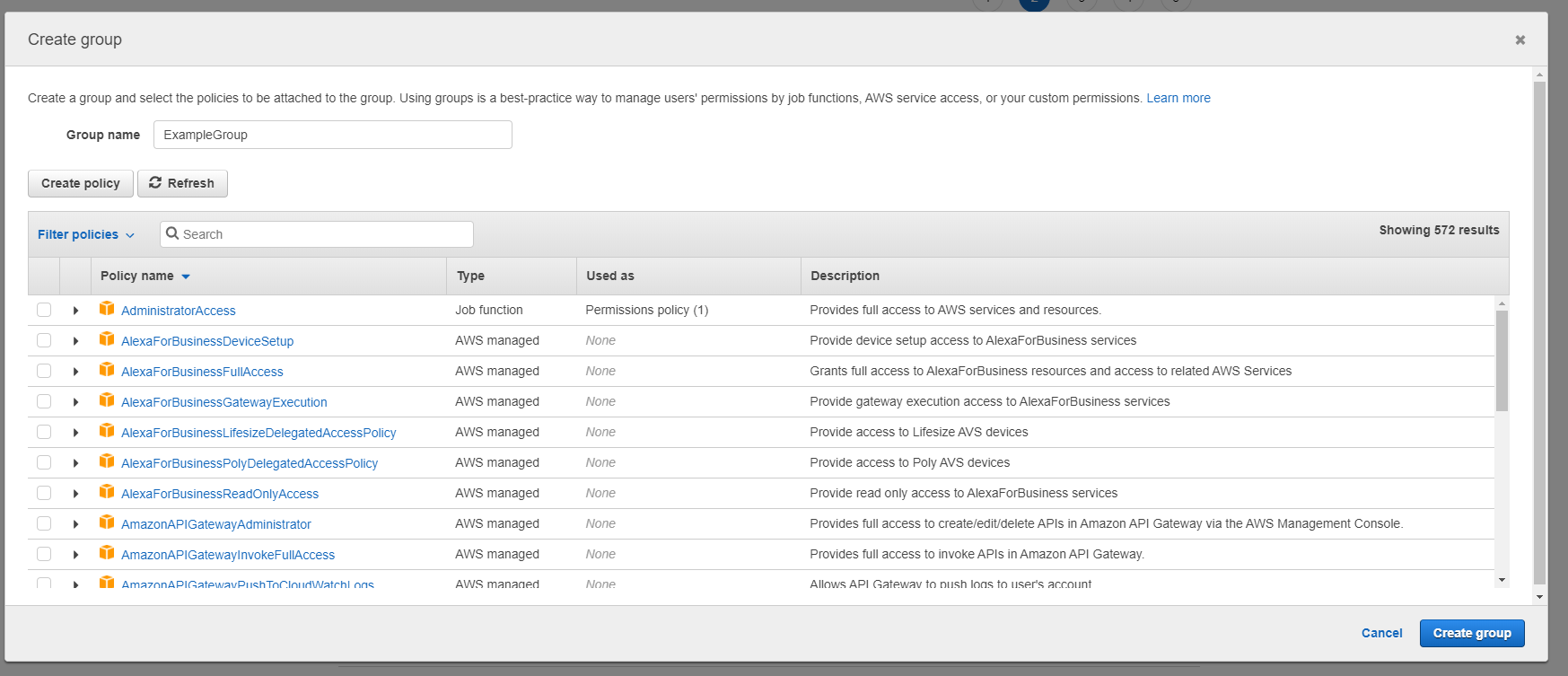Check the AlexaForBusinessPolyDelegatedAccessPolicy checkbox

point(44,462)
